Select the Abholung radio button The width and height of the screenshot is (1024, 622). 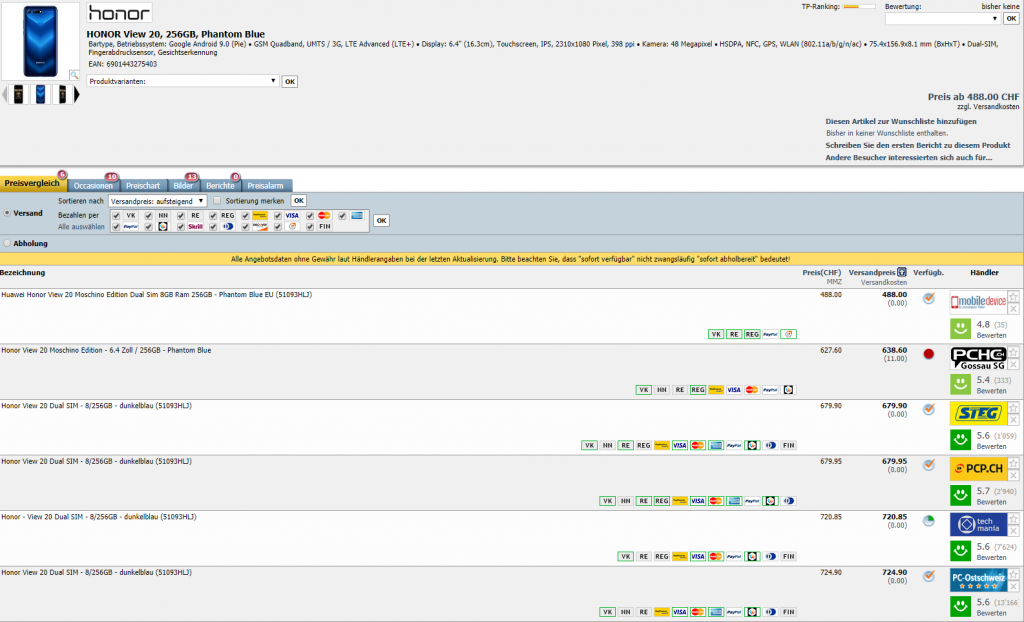point(7,243)
